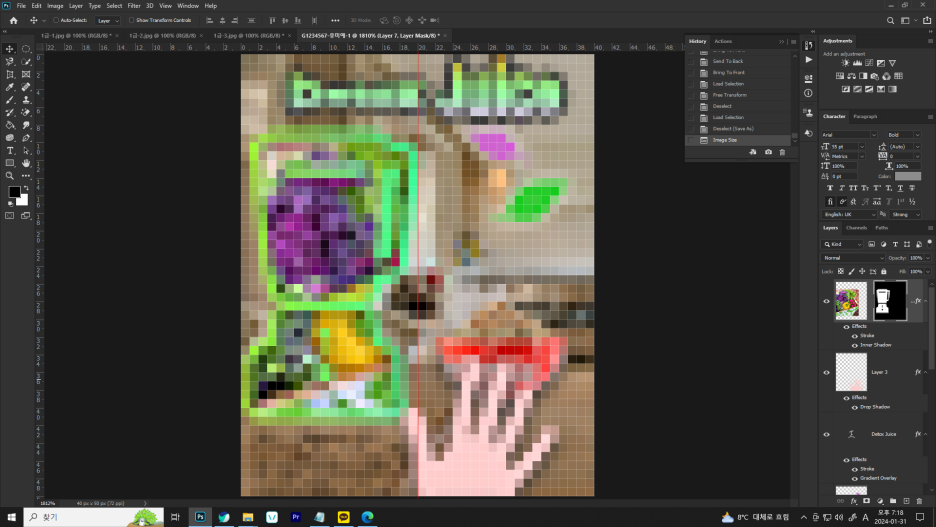
Task: Open Search icon in options bar
Action: (x=890, y=20)
